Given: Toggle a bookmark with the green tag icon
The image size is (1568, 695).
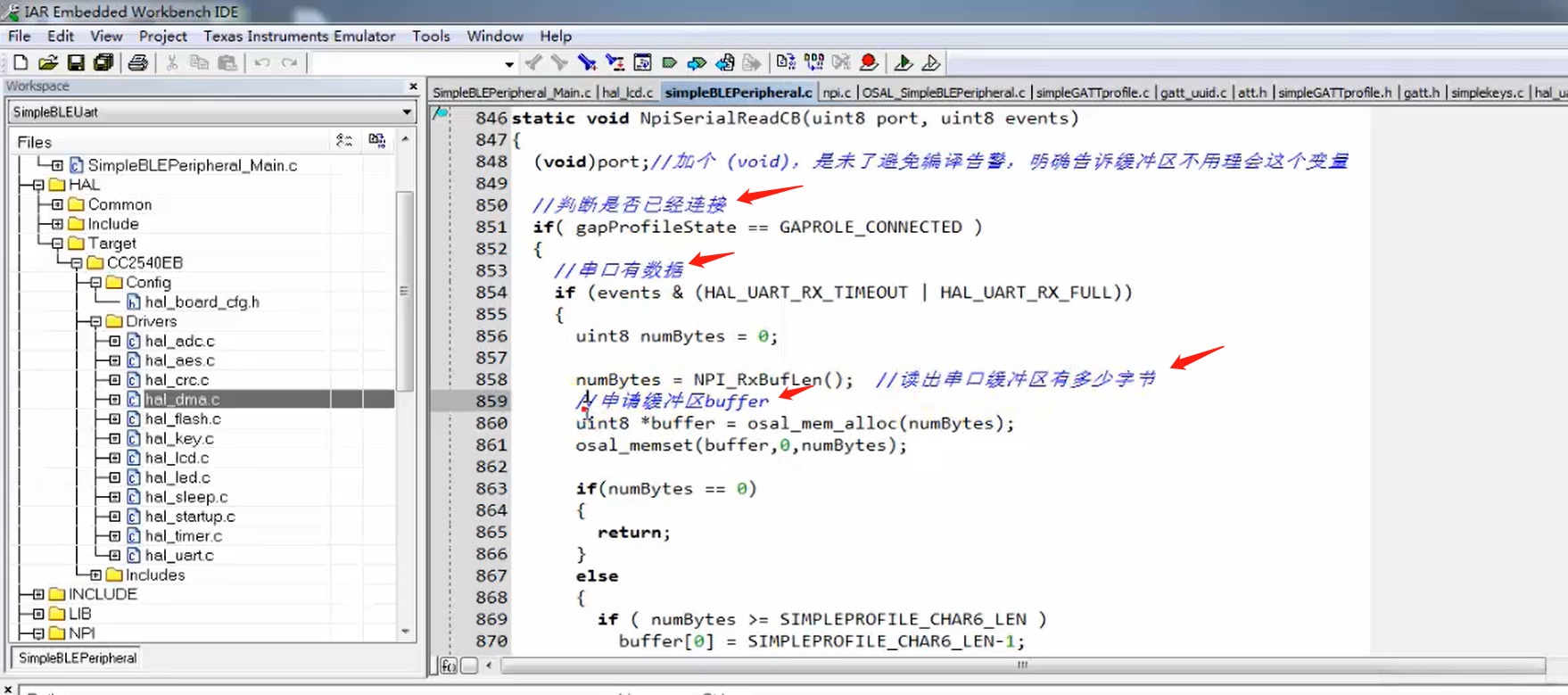Looking at the screenshot, I should pos(669,62).
